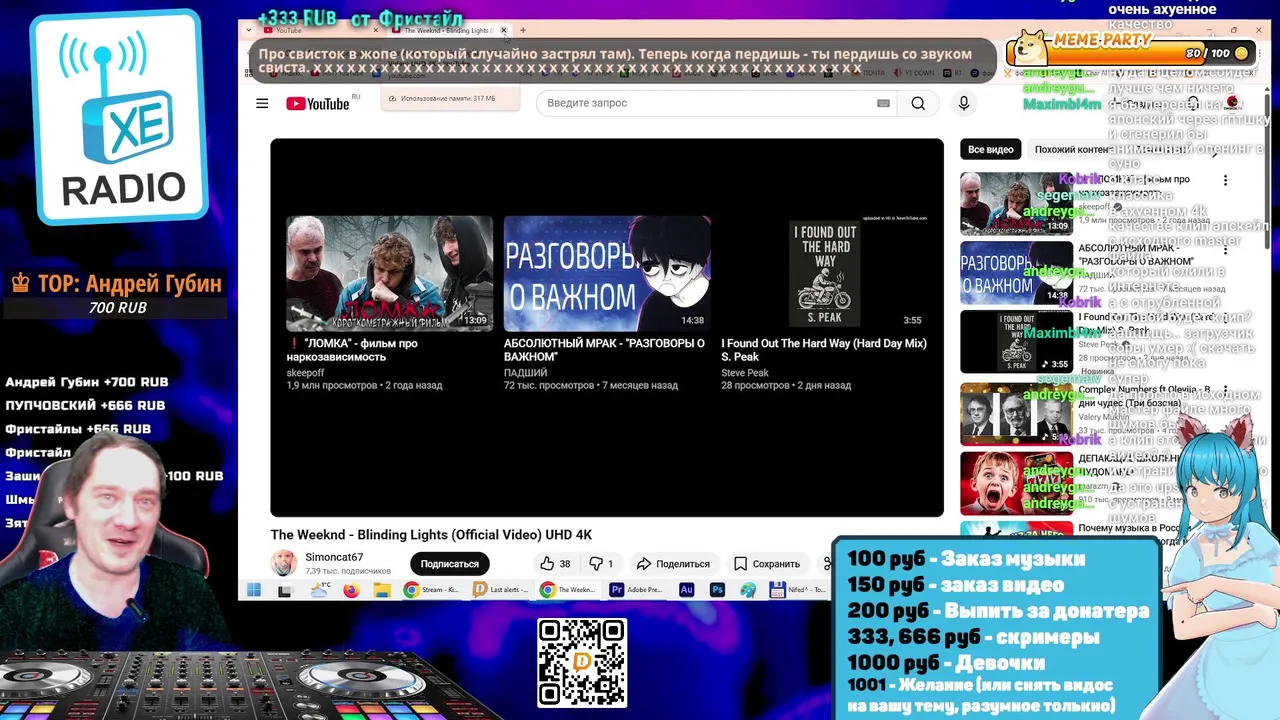Screen dimensions: 1280x720
Task: Click the donation QR code
Action: pyautogui.click(x=582, y=663)
